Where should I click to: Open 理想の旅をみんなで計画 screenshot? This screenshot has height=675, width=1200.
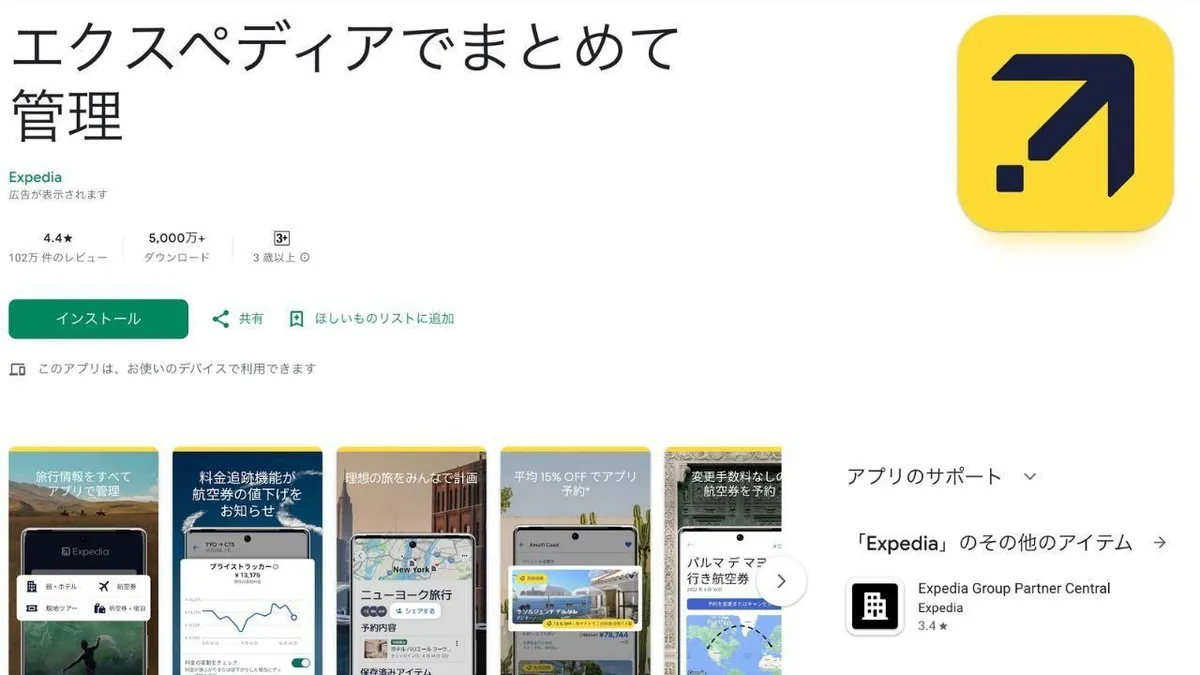coord(411,561)
